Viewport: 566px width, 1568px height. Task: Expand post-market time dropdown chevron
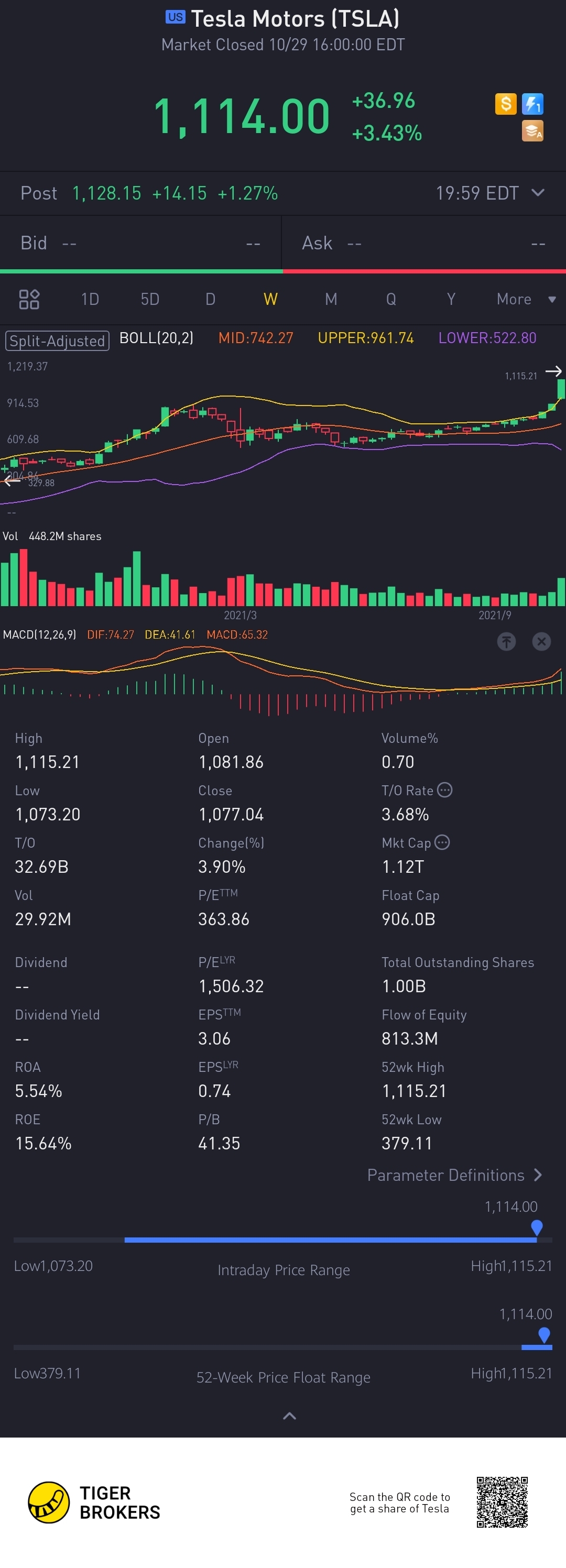(x=538, y=193)
